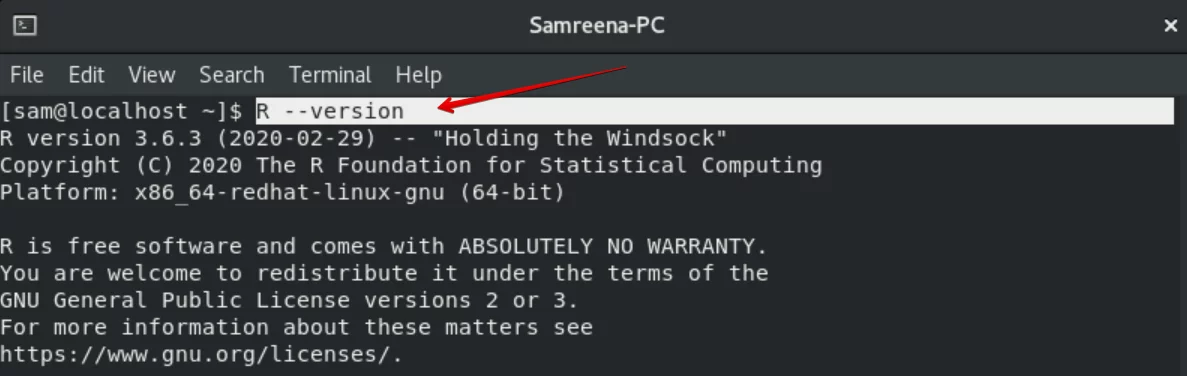Click the terminal icon in the title bar
This screenshot has width=1187, height=376.
[25, 26]
